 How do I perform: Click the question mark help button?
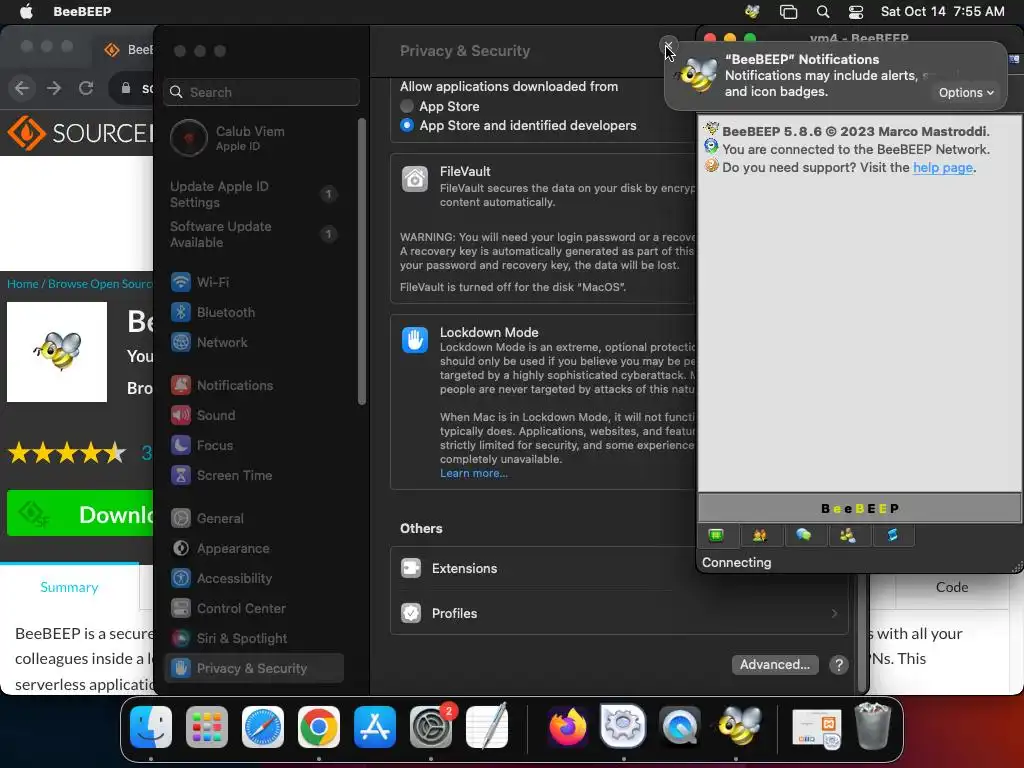[x=839, y=665]
